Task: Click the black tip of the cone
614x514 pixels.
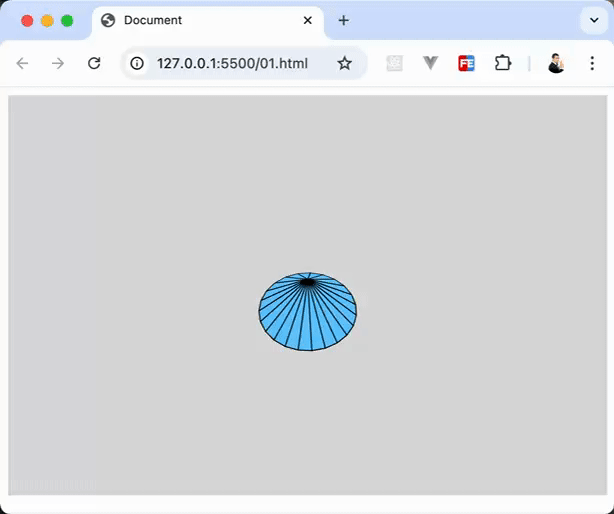Action: point(308,282)
